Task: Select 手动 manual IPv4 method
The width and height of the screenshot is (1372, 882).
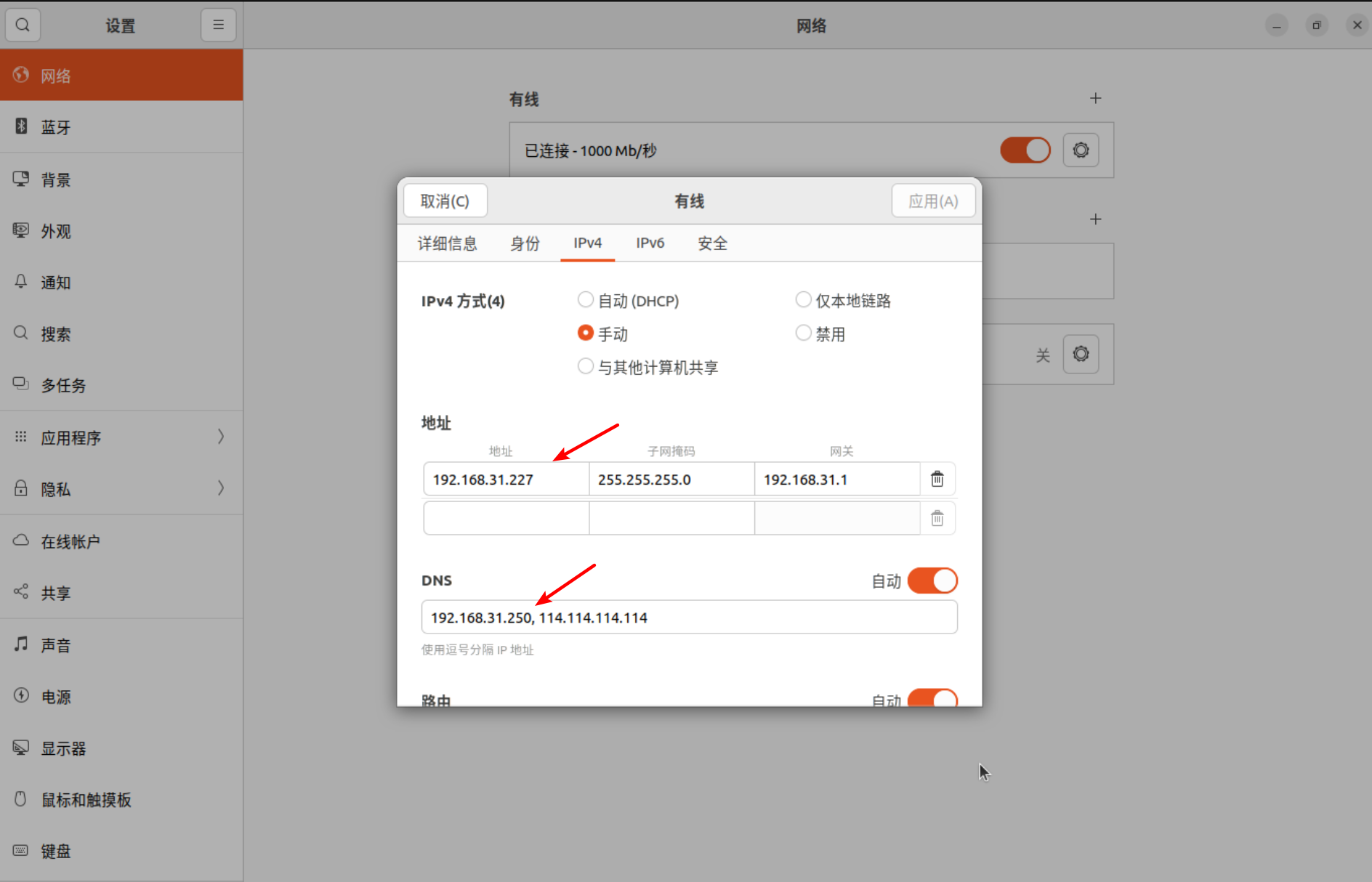Action: (x=603, y=333)
